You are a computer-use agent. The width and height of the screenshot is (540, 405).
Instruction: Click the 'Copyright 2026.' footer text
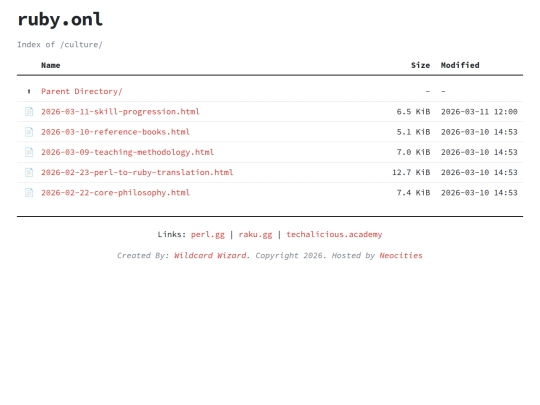coord(291,256)
